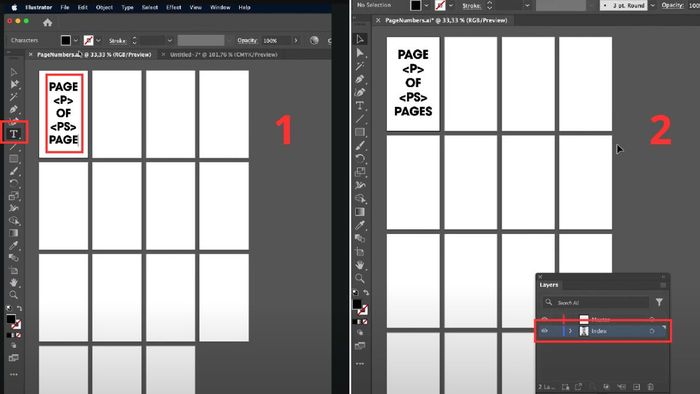The height and width of the screenshot is (394, 700).
Task: Go to Home screen in left window
Action: [48, 22]
